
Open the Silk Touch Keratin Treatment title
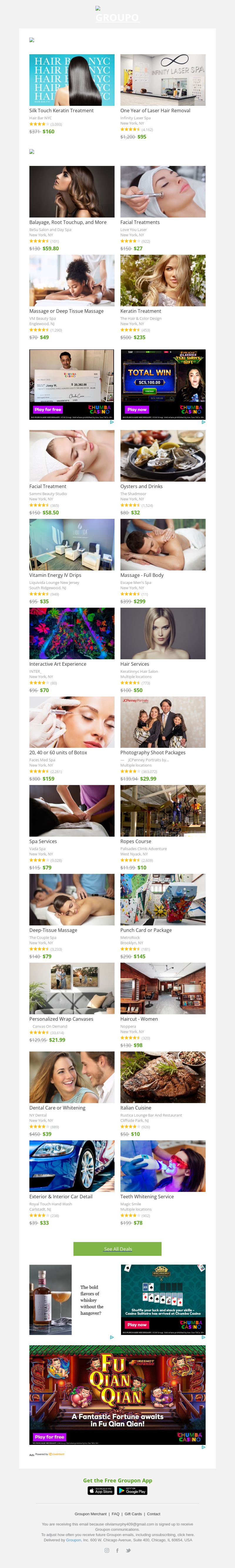pos(62,111)
